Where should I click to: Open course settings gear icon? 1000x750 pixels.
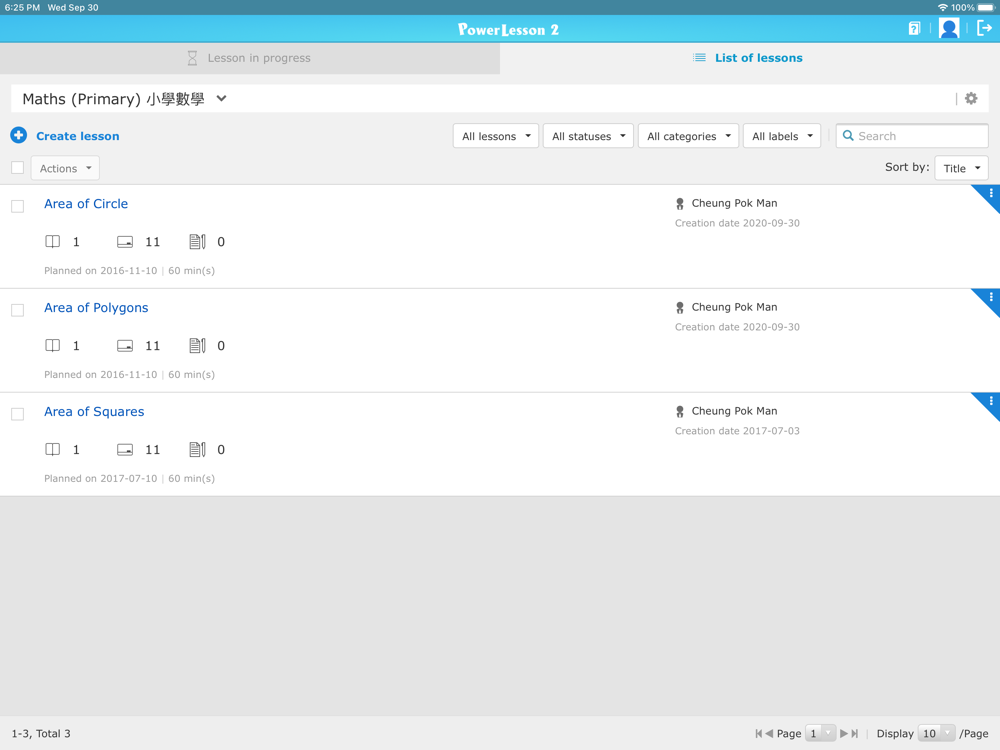pos(971,98)
